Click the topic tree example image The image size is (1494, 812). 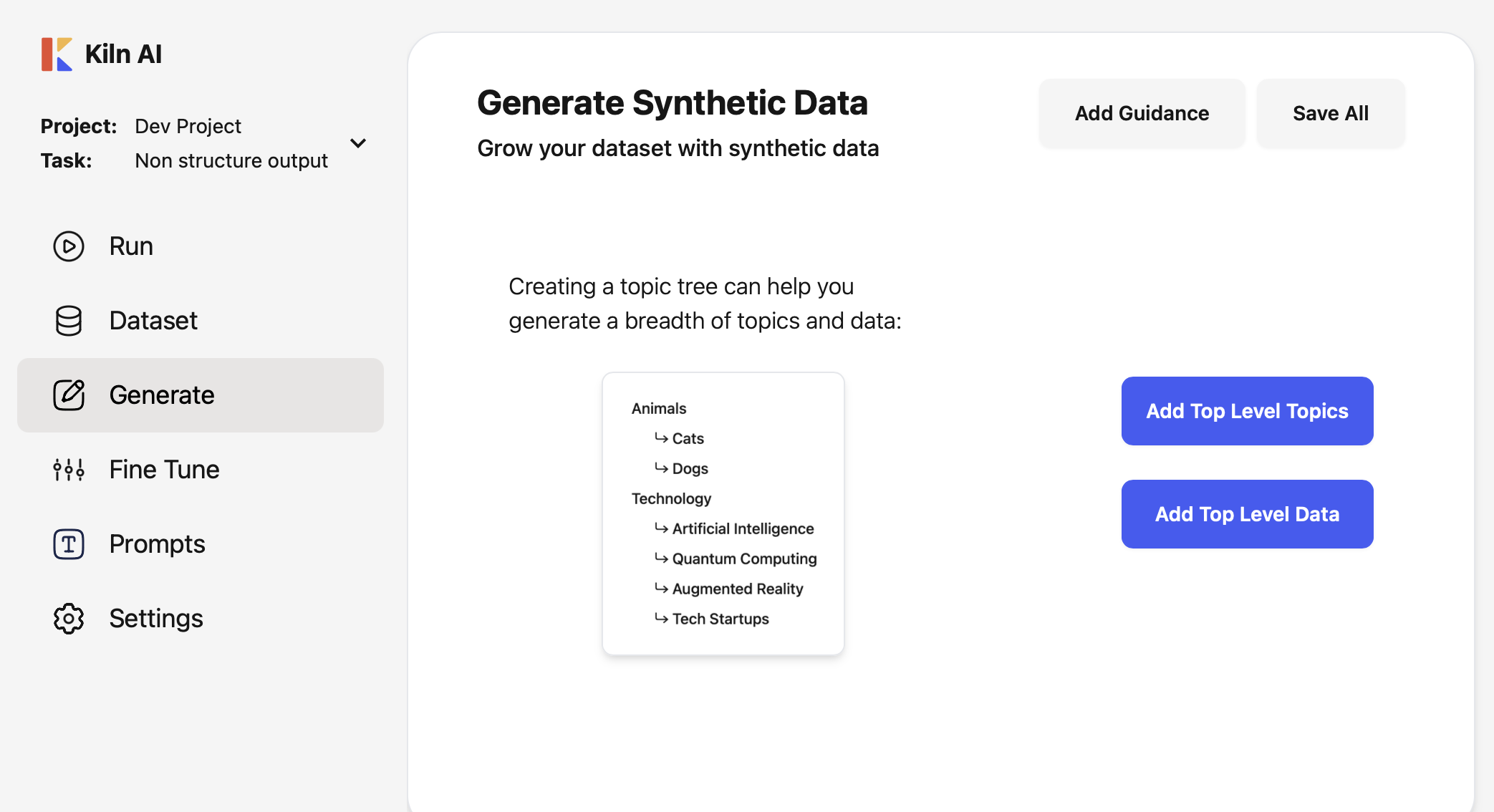[723, 513]
